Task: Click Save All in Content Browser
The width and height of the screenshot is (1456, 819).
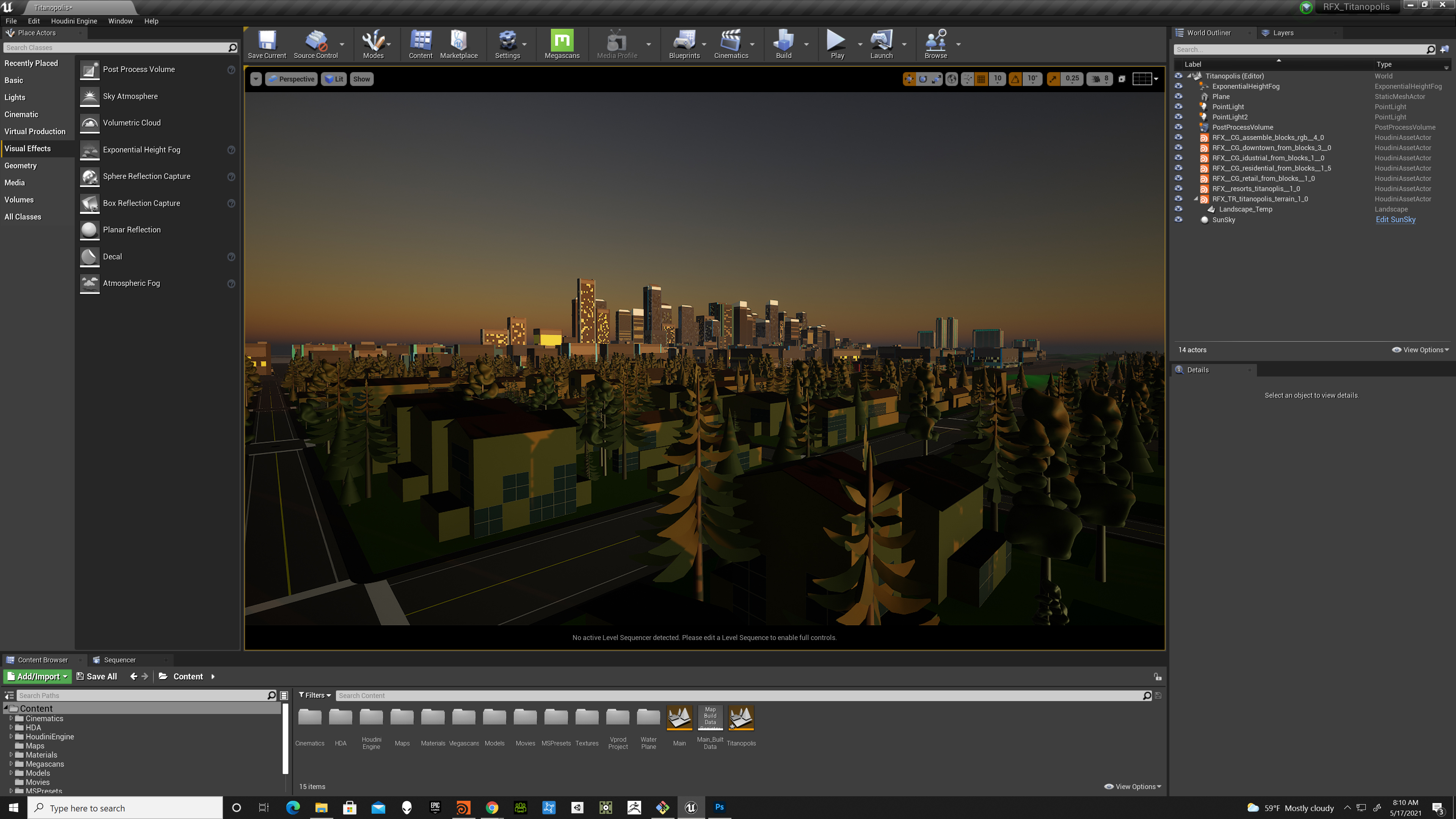Action: coord(97,676)
